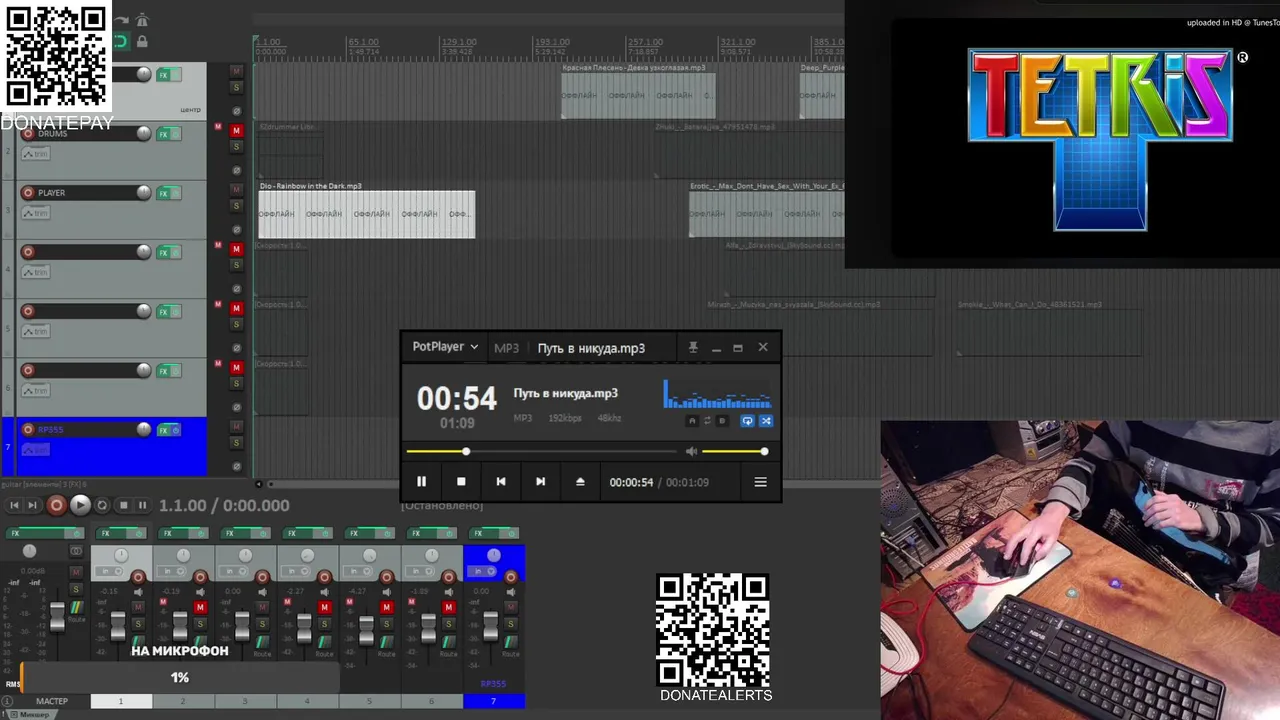The width and height of the screenshot is (1280, 720).
Task: Seek on the PotPlayer progress bar
Action: point(540,452)
